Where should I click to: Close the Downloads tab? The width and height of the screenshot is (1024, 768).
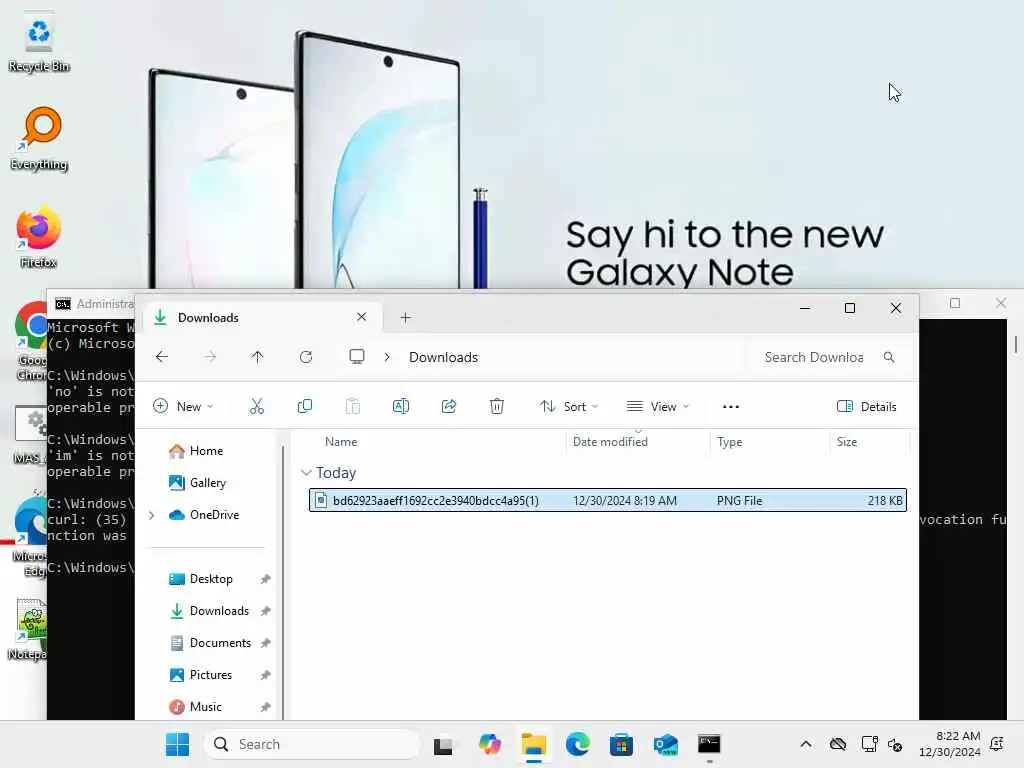[x=361, y=317]
